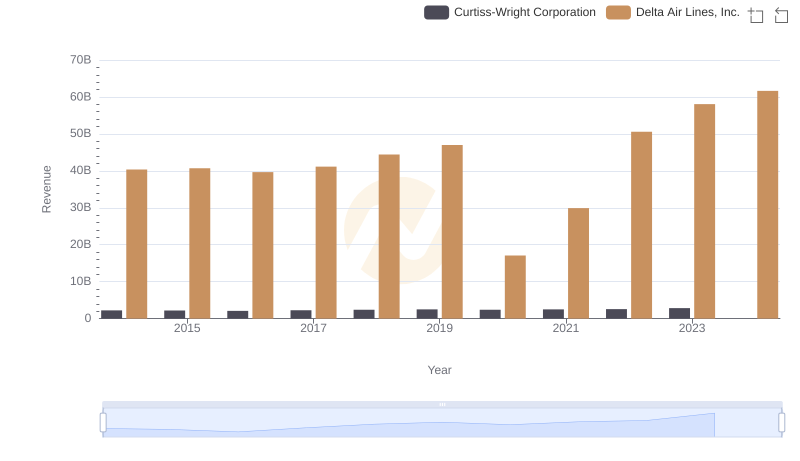Viewport: 800px width, 461px height.
Task: Click the Delta bar above the 2017 label
Action: [x=326, y=242]
